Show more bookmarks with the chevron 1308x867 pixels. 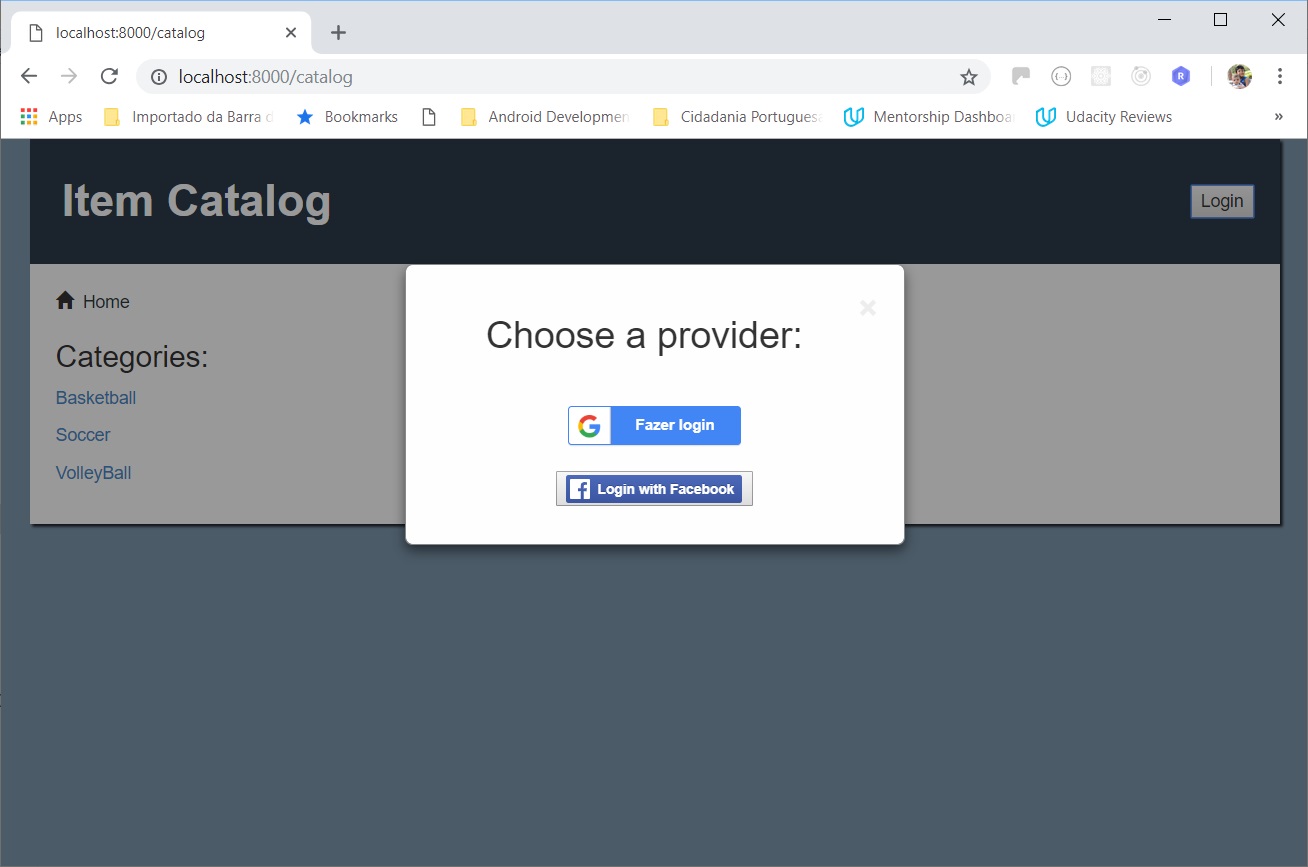tap(1279, 117)
